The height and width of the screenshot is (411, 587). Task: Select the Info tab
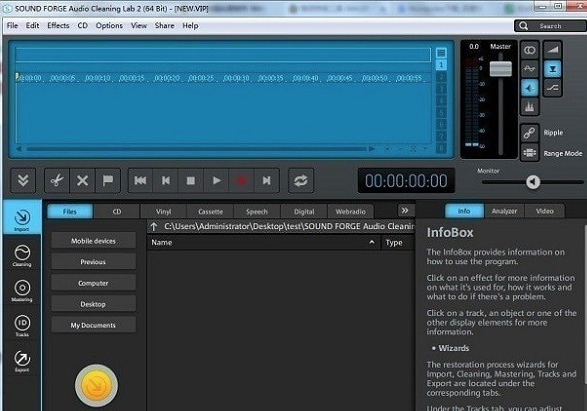point(464,211)
